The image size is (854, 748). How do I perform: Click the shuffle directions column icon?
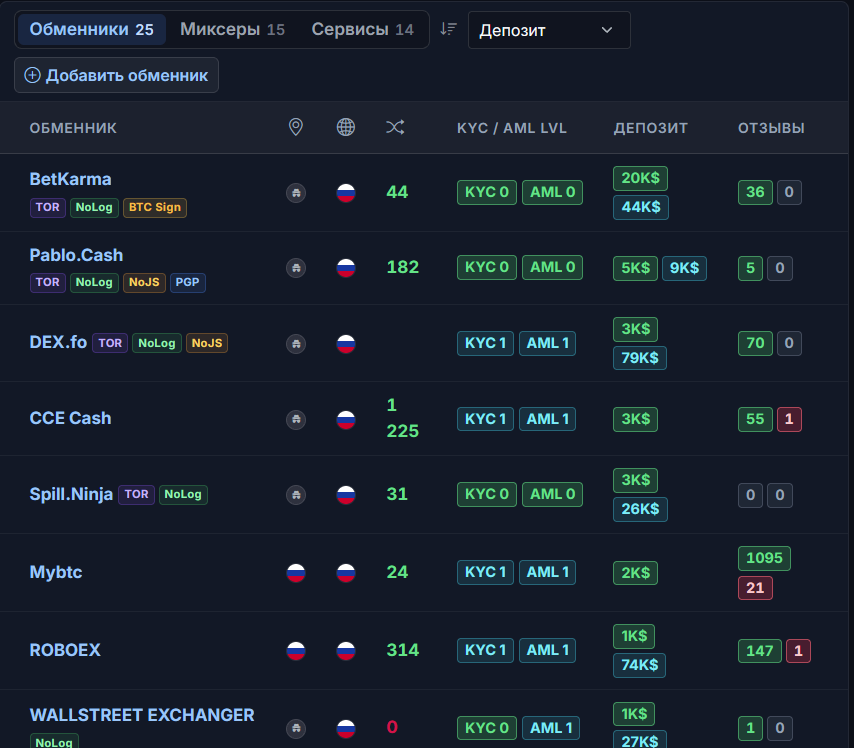[395, 127]
